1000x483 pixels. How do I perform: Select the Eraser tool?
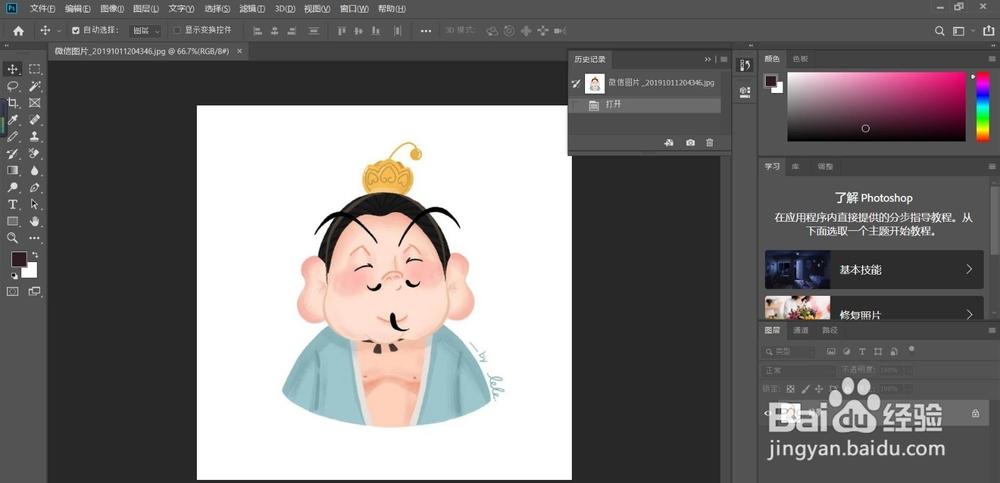pos(34,154)
